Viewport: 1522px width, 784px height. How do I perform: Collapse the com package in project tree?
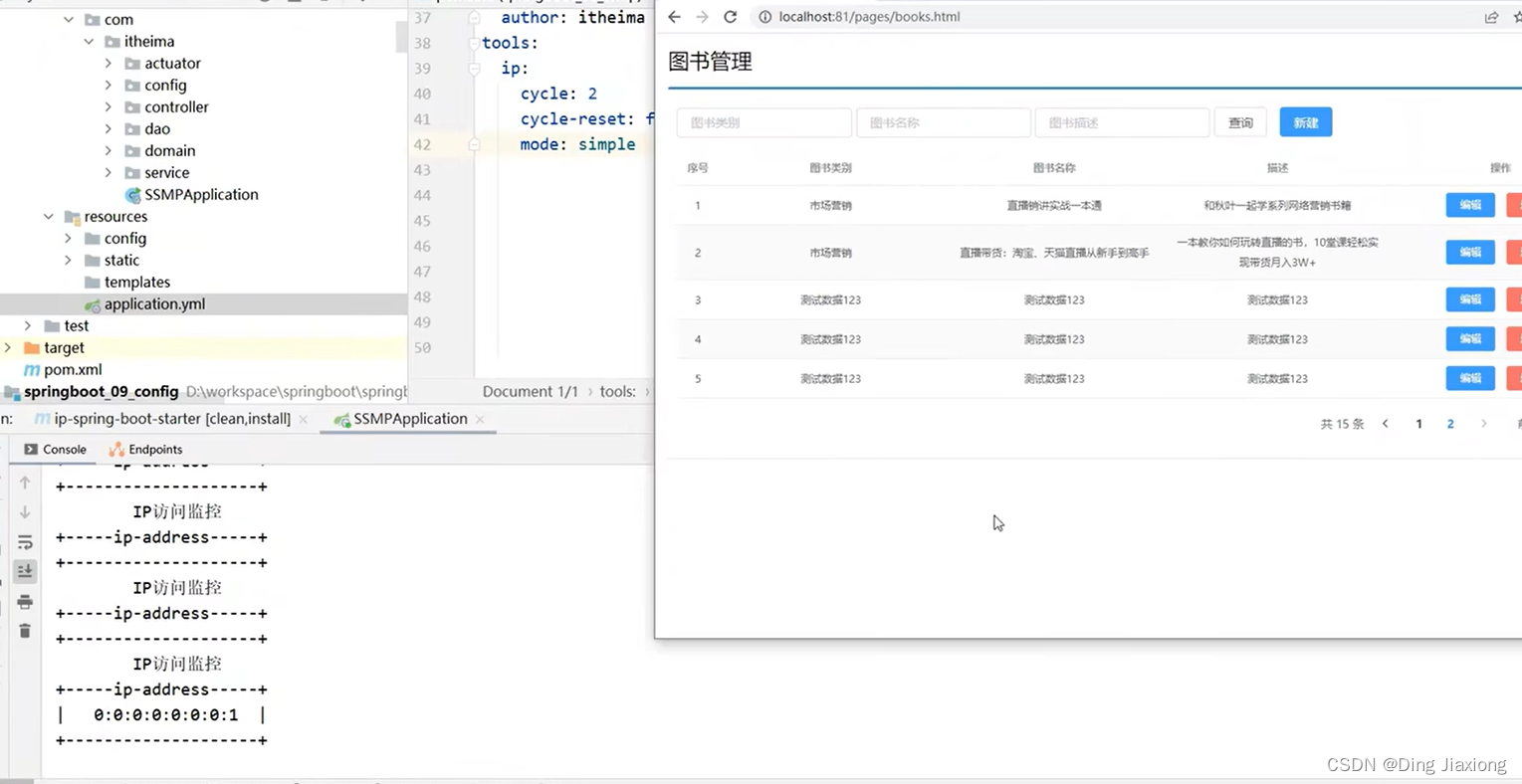69,19
